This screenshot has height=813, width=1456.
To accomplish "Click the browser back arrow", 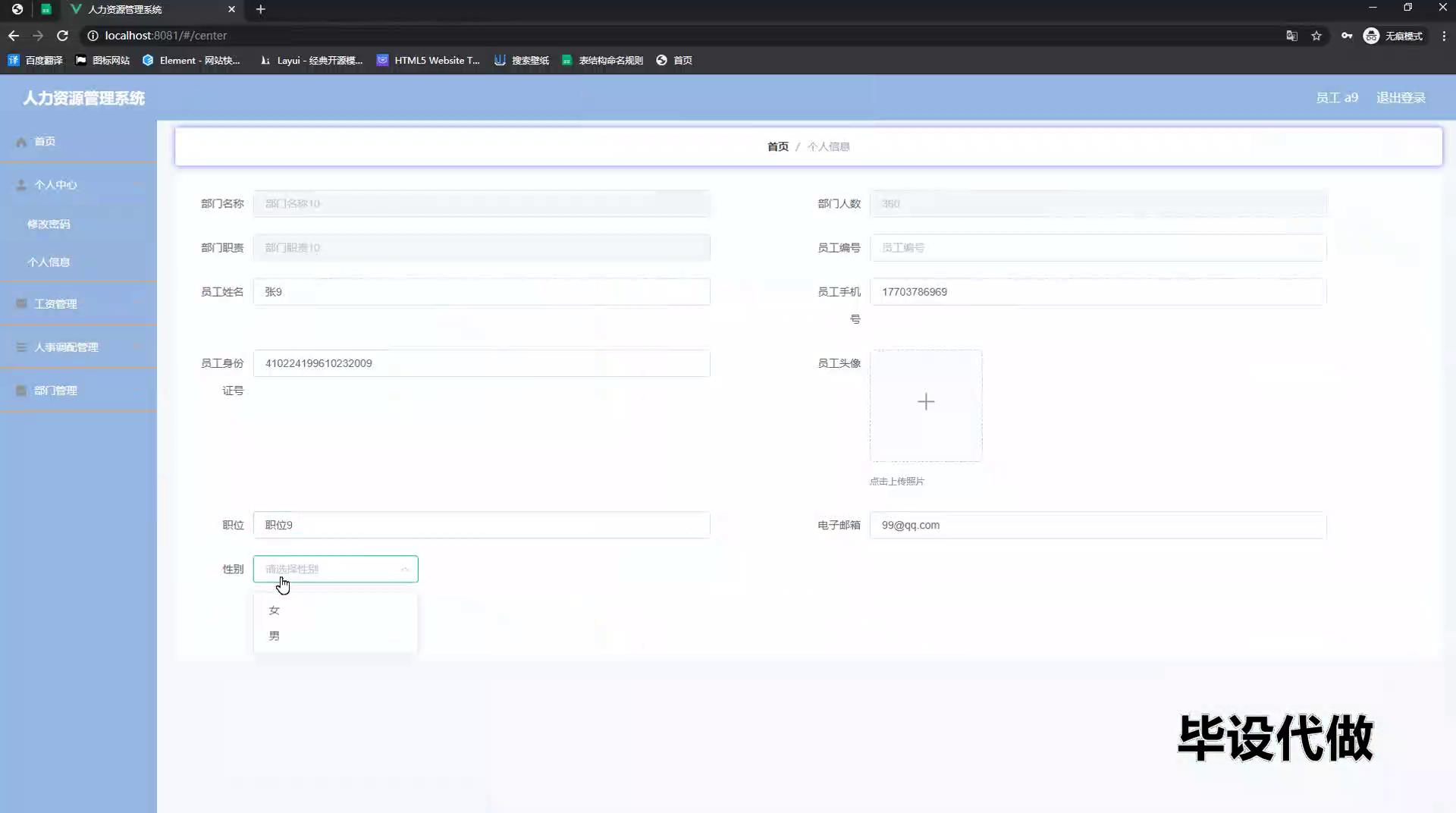I will point(14,36).
